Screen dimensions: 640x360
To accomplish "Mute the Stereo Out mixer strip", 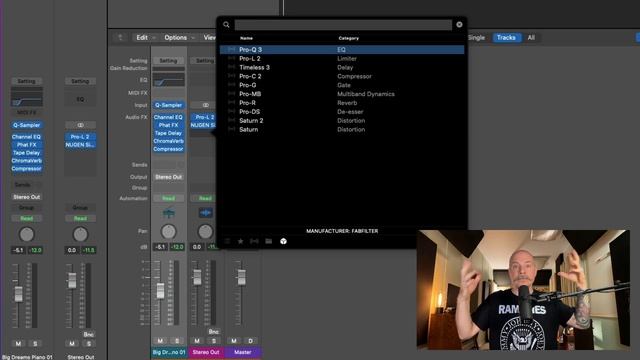I will 197,340.
